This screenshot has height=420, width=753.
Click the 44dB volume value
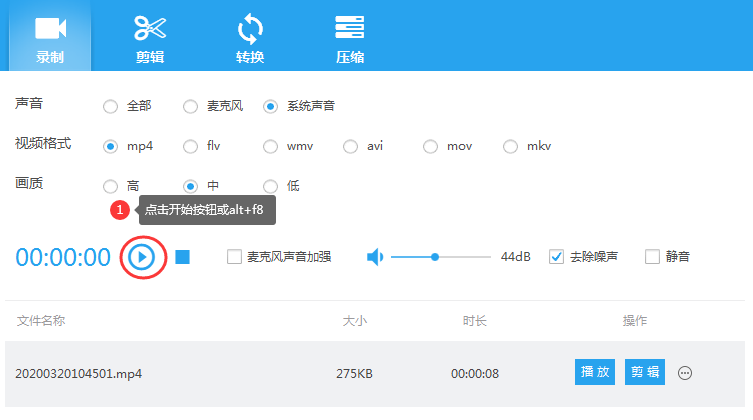pos(516,257)
